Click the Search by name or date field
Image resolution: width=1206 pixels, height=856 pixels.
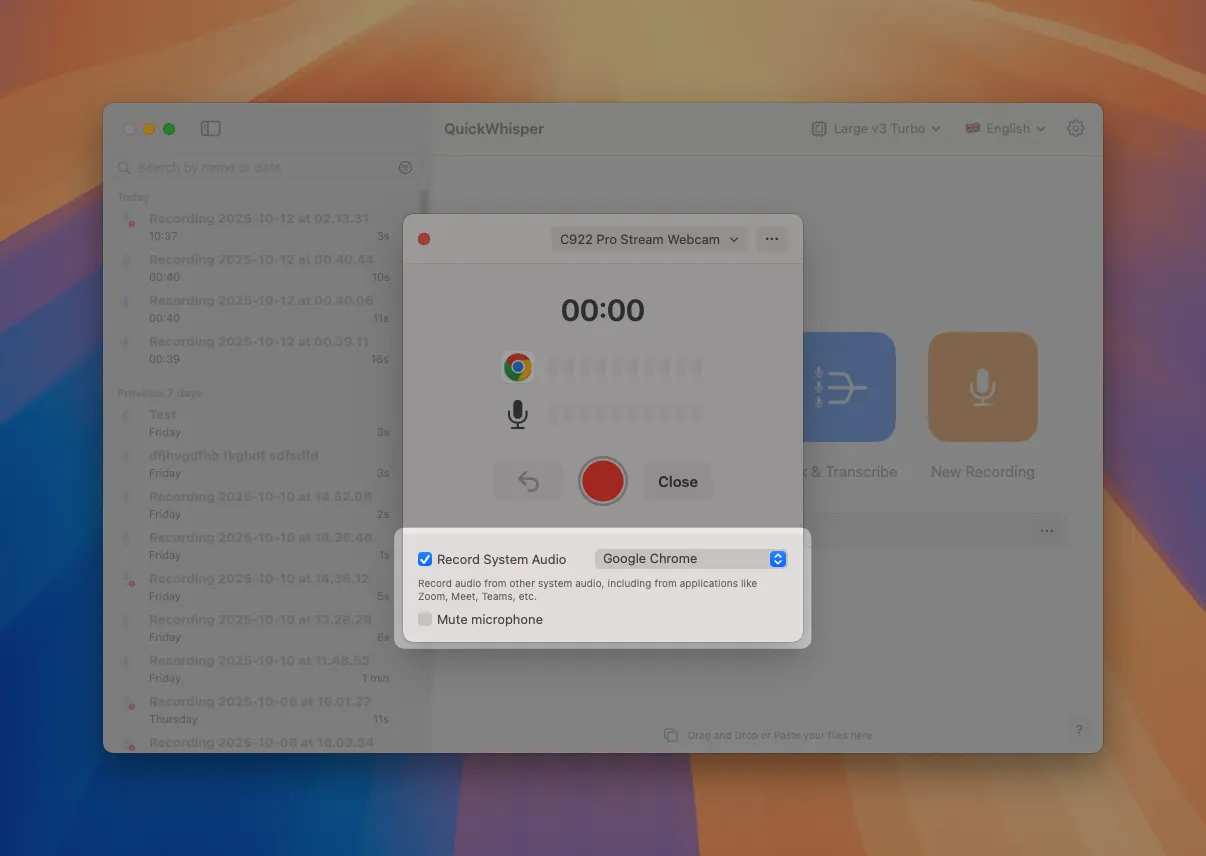coord(265,168)
